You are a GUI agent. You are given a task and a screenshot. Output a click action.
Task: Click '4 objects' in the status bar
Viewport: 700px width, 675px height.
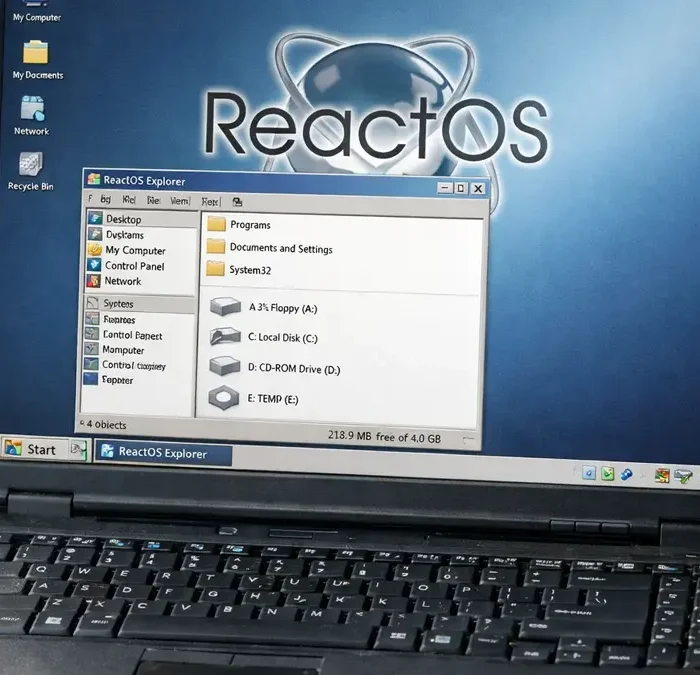106,425
